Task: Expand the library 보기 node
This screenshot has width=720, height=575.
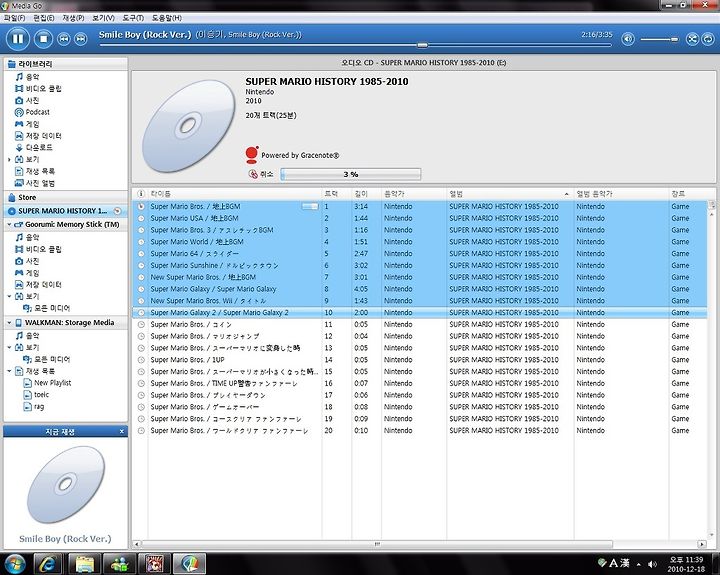Action: click(x=9, y=159)
